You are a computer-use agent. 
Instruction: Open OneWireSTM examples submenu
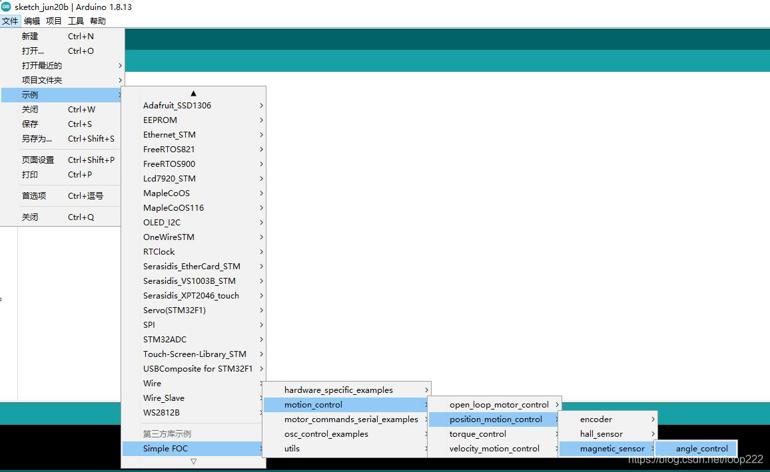193,237
